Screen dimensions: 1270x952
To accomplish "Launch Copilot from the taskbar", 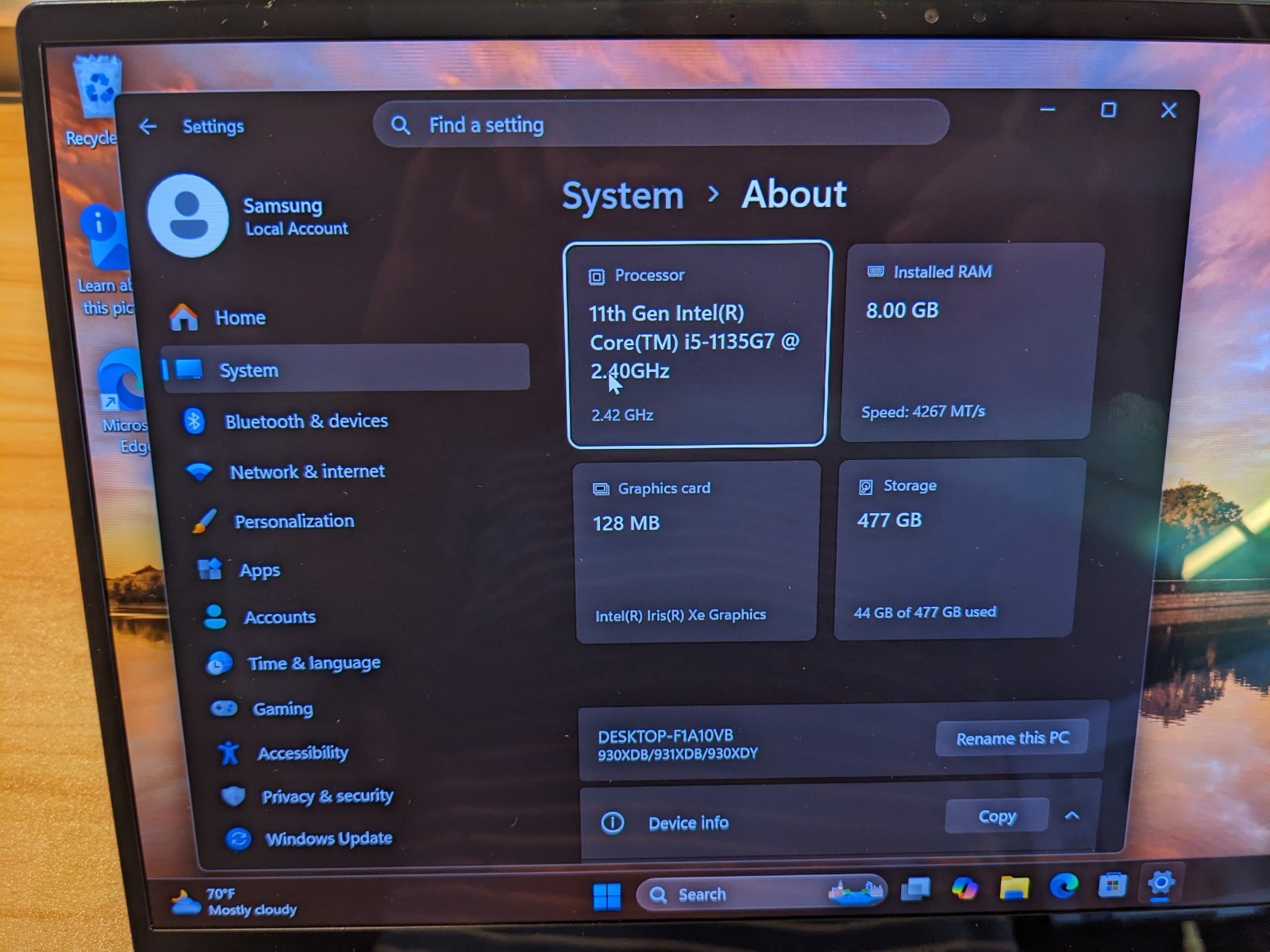I will (964, 889).
